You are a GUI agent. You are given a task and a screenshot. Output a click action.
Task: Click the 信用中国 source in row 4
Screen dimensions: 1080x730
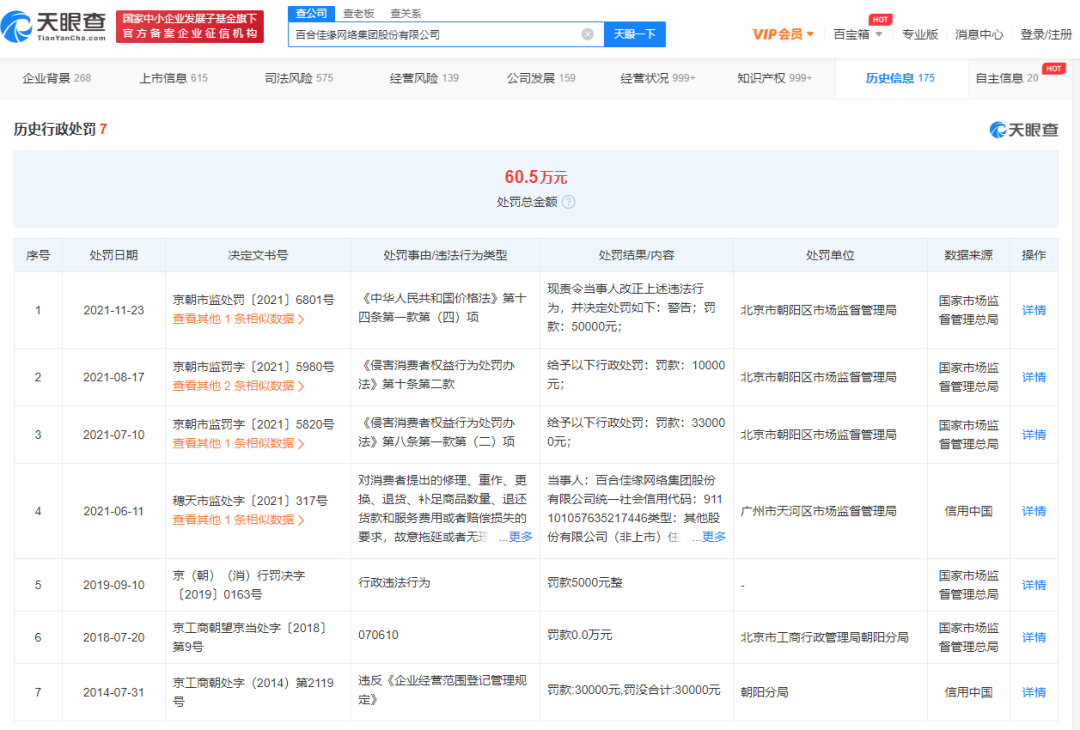point(968,512)
